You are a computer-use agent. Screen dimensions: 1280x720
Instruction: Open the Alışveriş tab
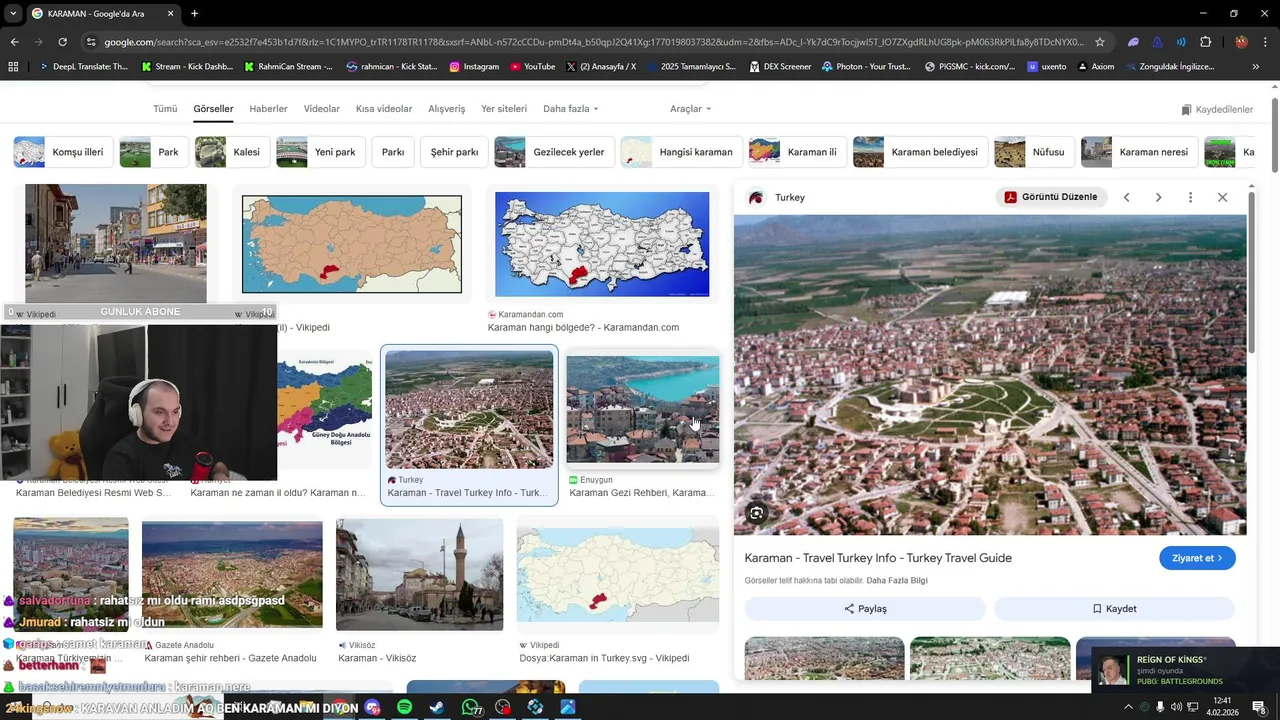(446, 108)
